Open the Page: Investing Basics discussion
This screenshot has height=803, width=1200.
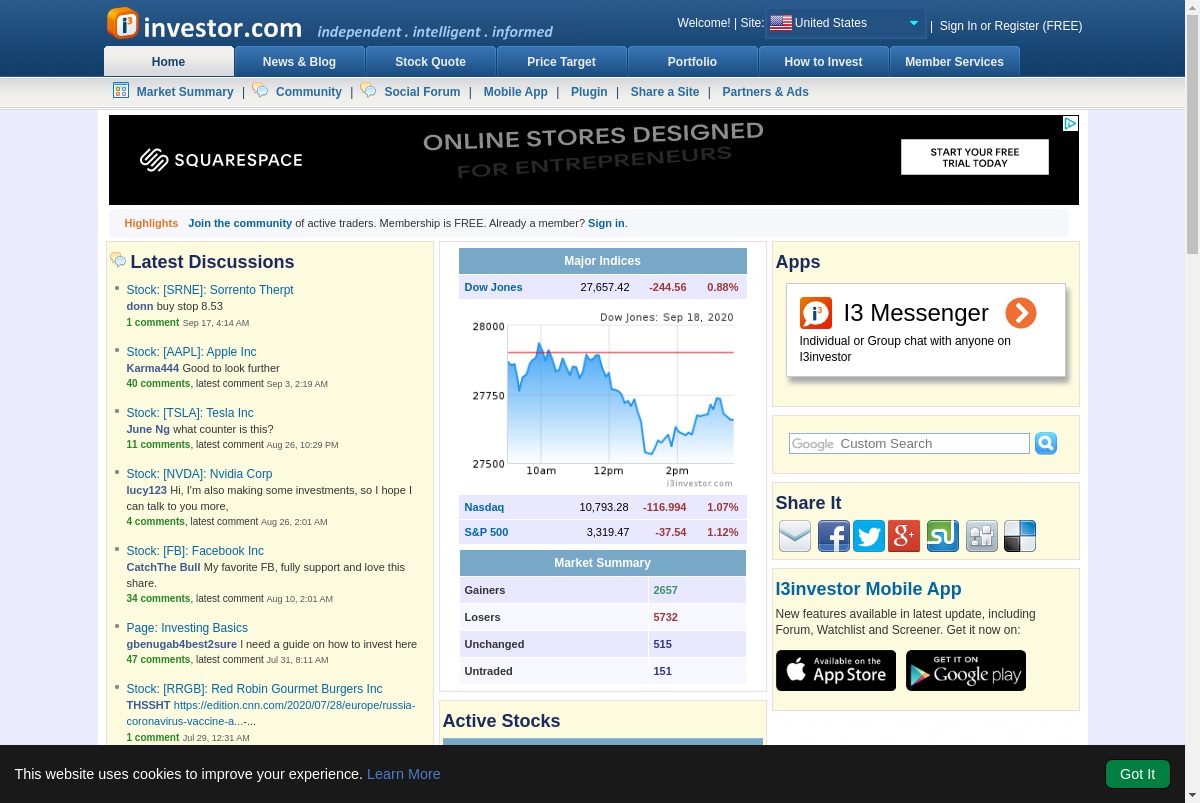(x=187, y=628)
